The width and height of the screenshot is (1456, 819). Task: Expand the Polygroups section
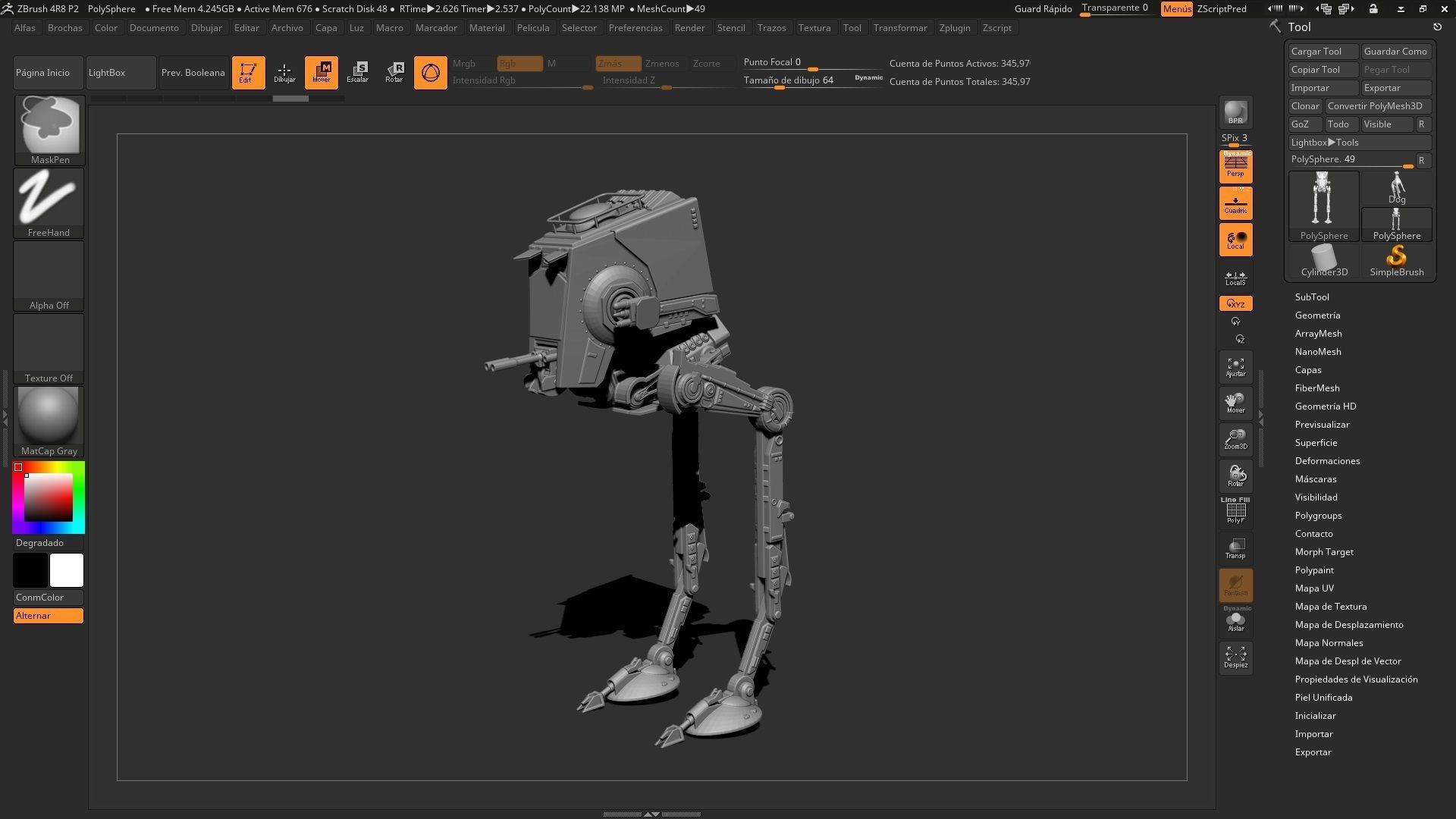pos(1318,516)
